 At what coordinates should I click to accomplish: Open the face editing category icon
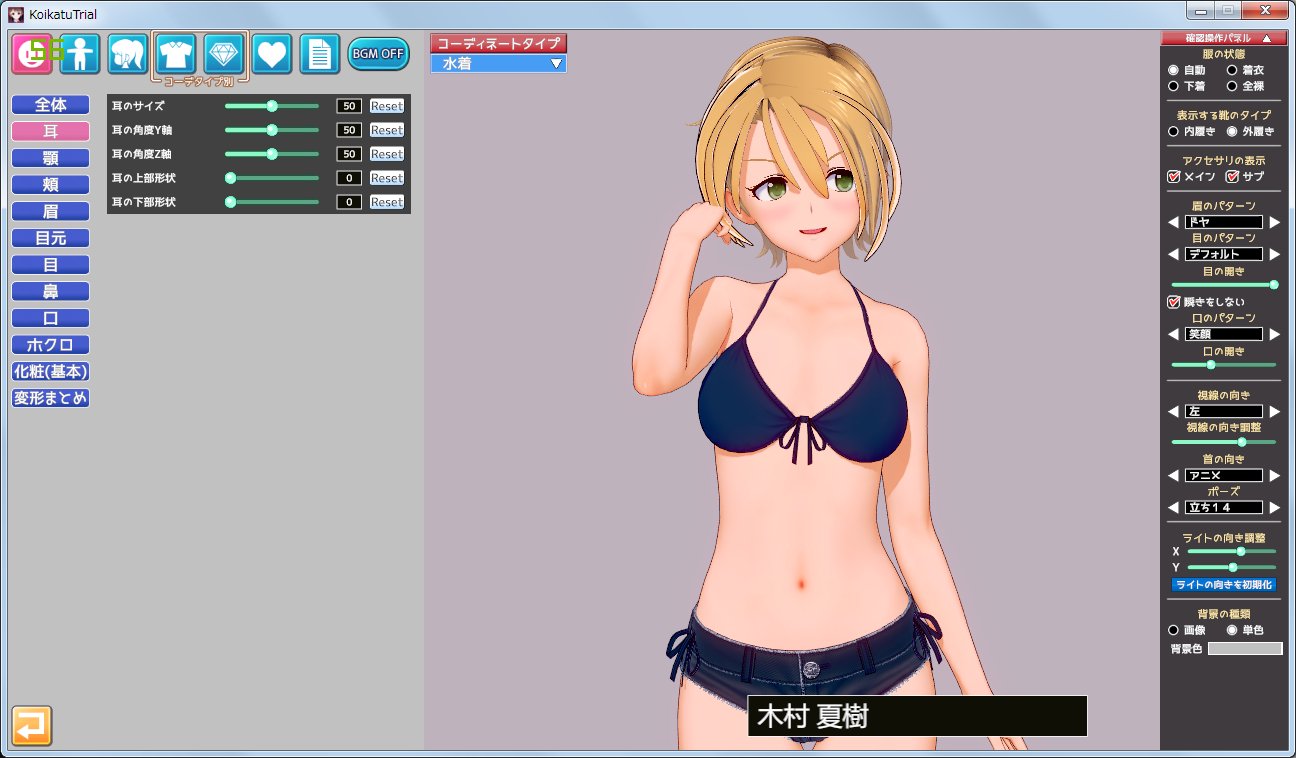point(32,53)
